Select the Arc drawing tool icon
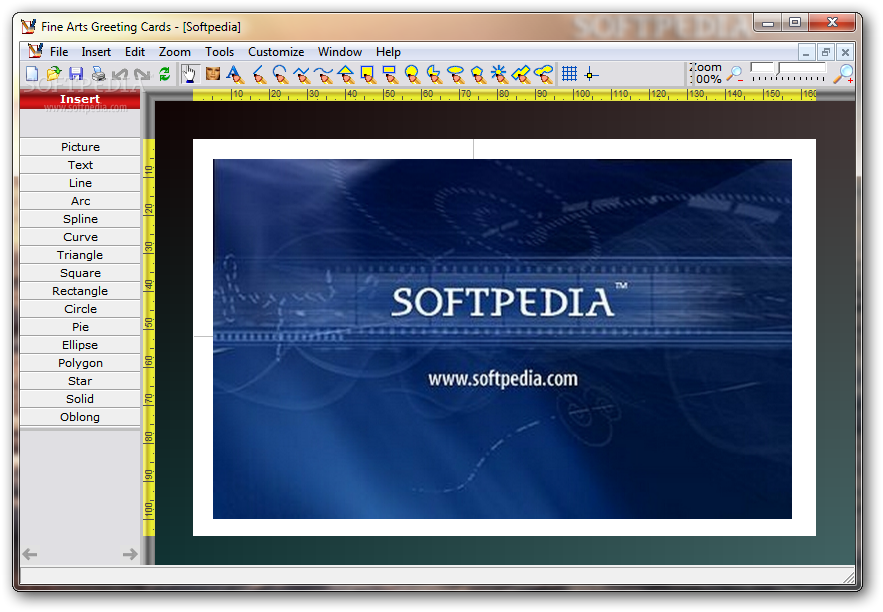The height and width of the screenshot is (612, 883). (x=280, y=74)
